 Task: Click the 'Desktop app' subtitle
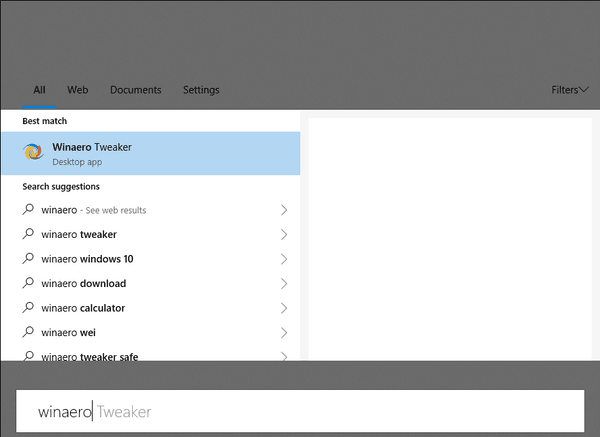[77, 162]
